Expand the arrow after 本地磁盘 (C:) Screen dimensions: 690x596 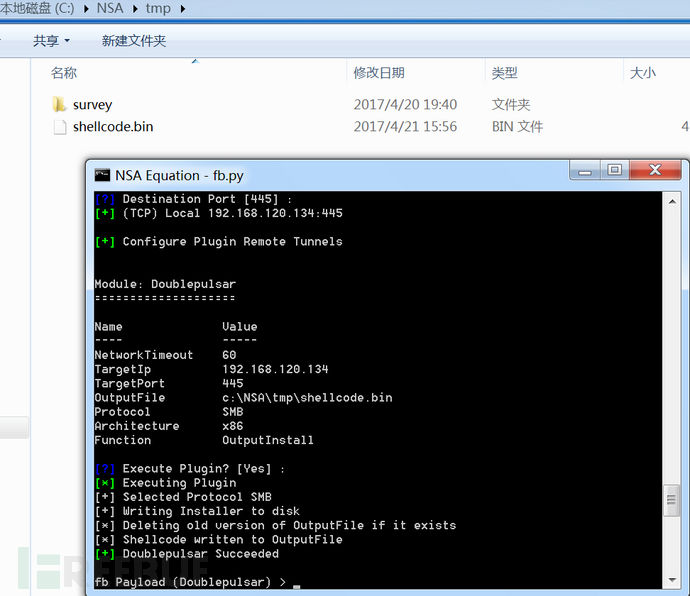click(86, 9)
